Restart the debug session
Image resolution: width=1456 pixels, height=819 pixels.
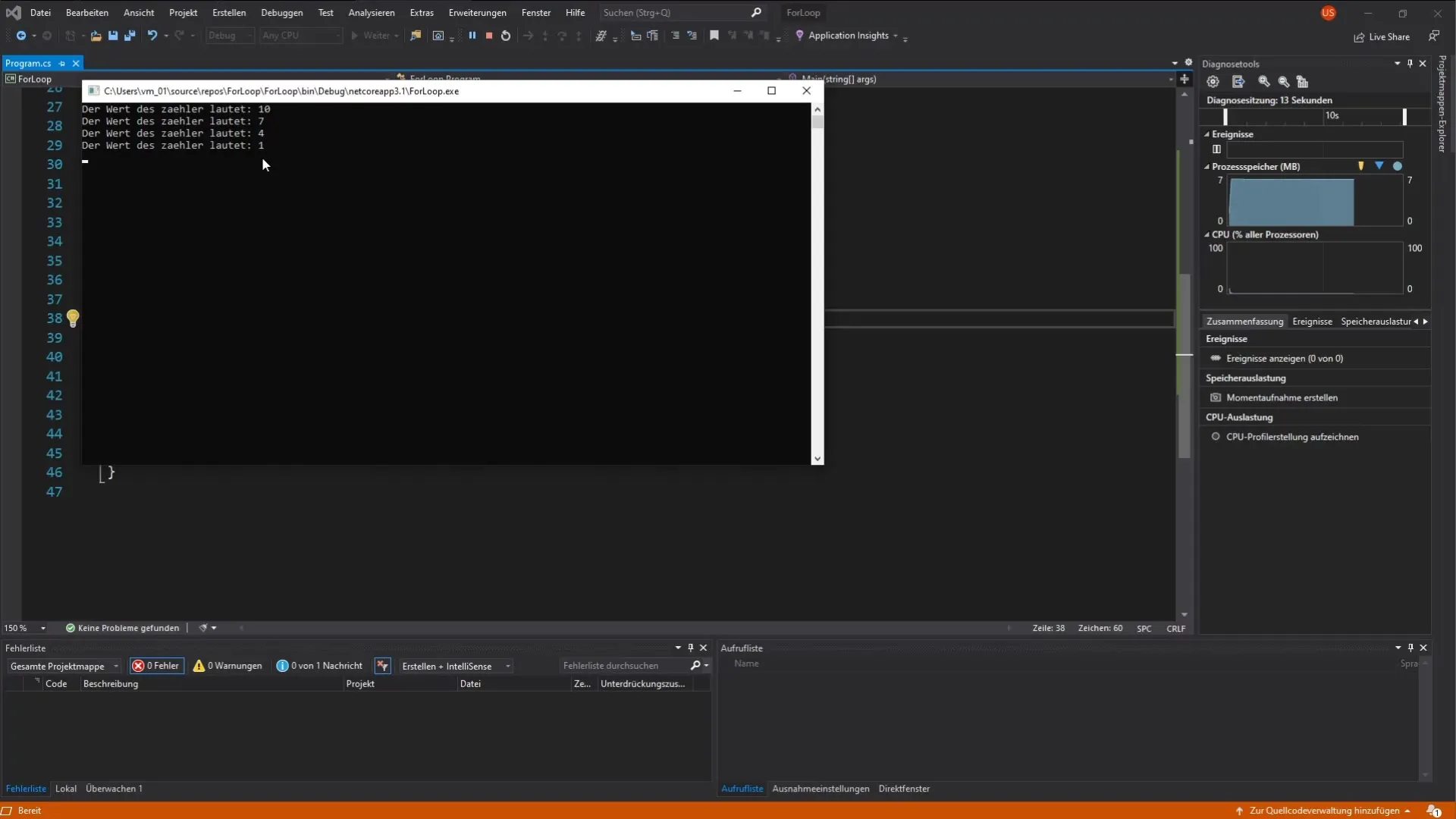click(506, 36)
